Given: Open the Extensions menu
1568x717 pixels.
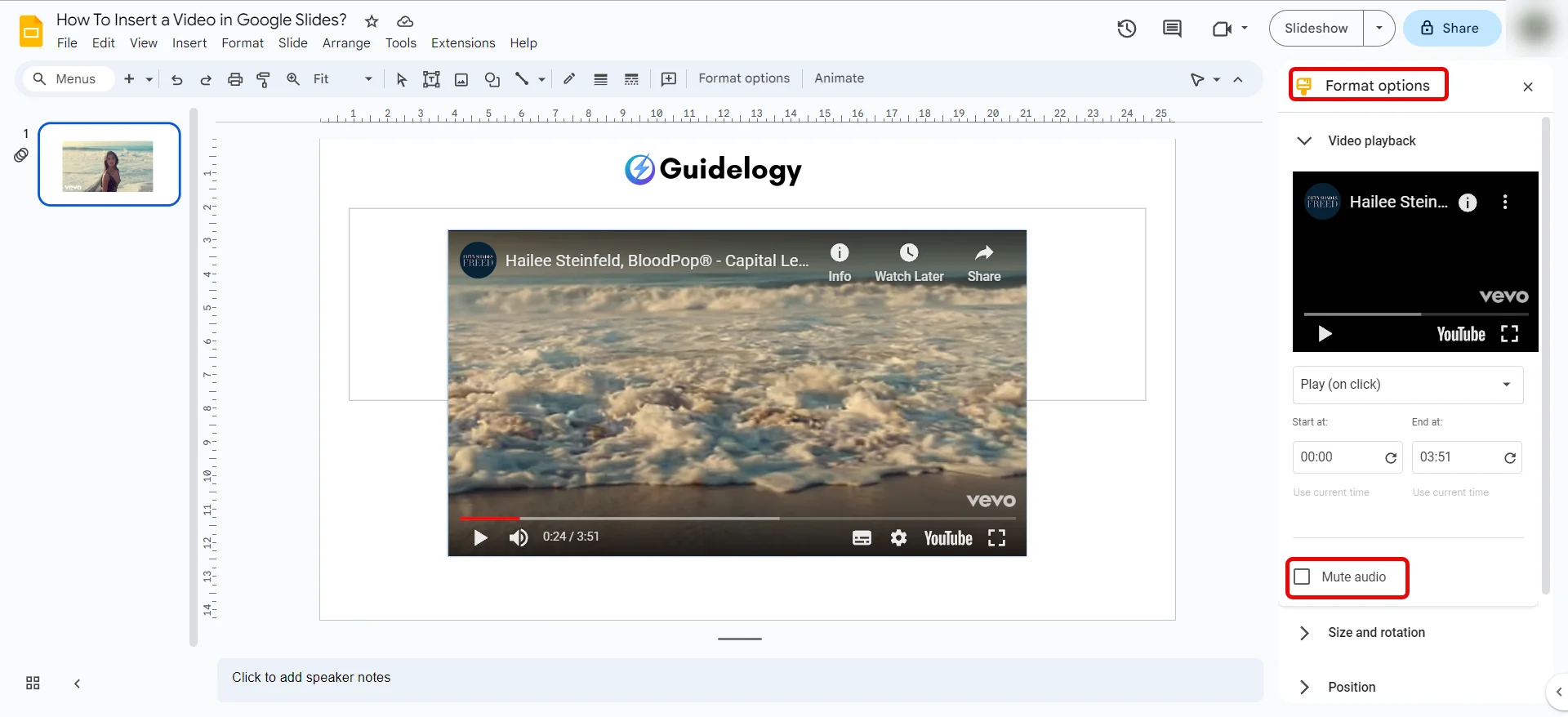Looking at the screenshot, I should point(463,43).
